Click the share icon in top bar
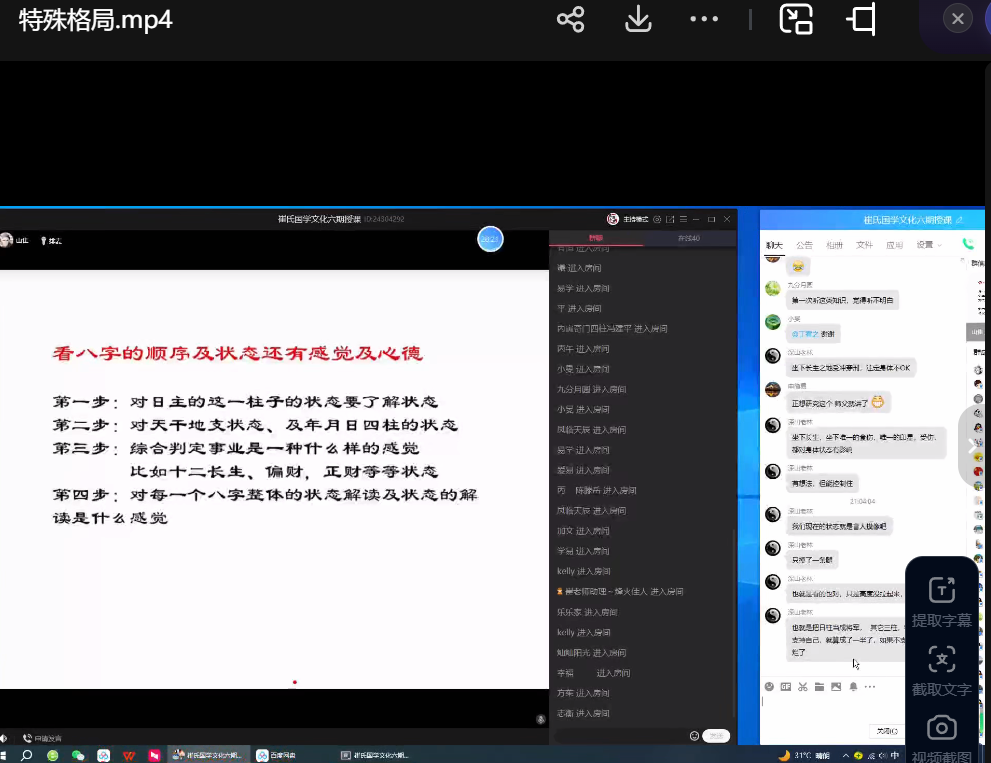Image resolution: width=991 pixels, height=763 pixels. (570, 19)
